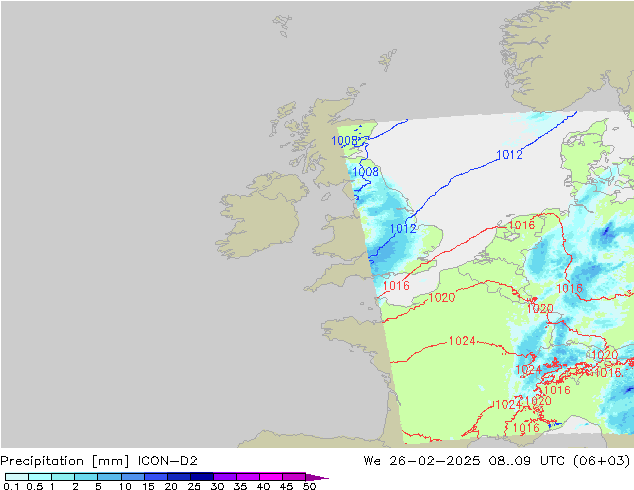Click the legend value '0.5'
The height and width of the screenshot is (490, 634).
[x=34, y=486]
